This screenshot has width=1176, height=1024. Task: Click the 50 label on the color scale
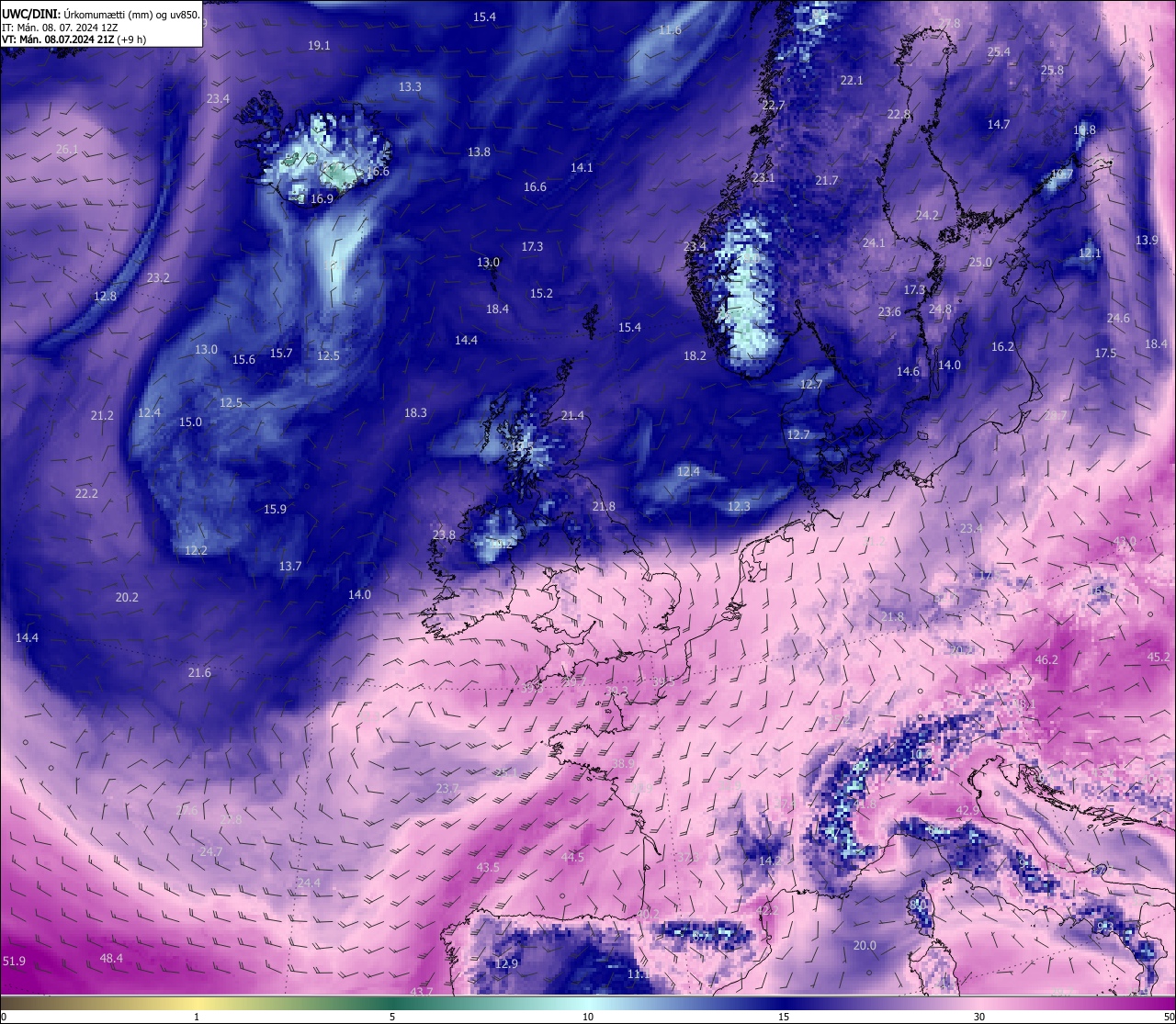click(1169, 1017)
